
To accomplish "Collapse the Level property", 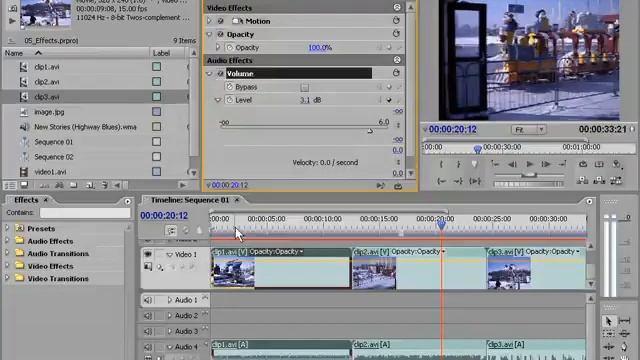I will (x=218, y=100).
